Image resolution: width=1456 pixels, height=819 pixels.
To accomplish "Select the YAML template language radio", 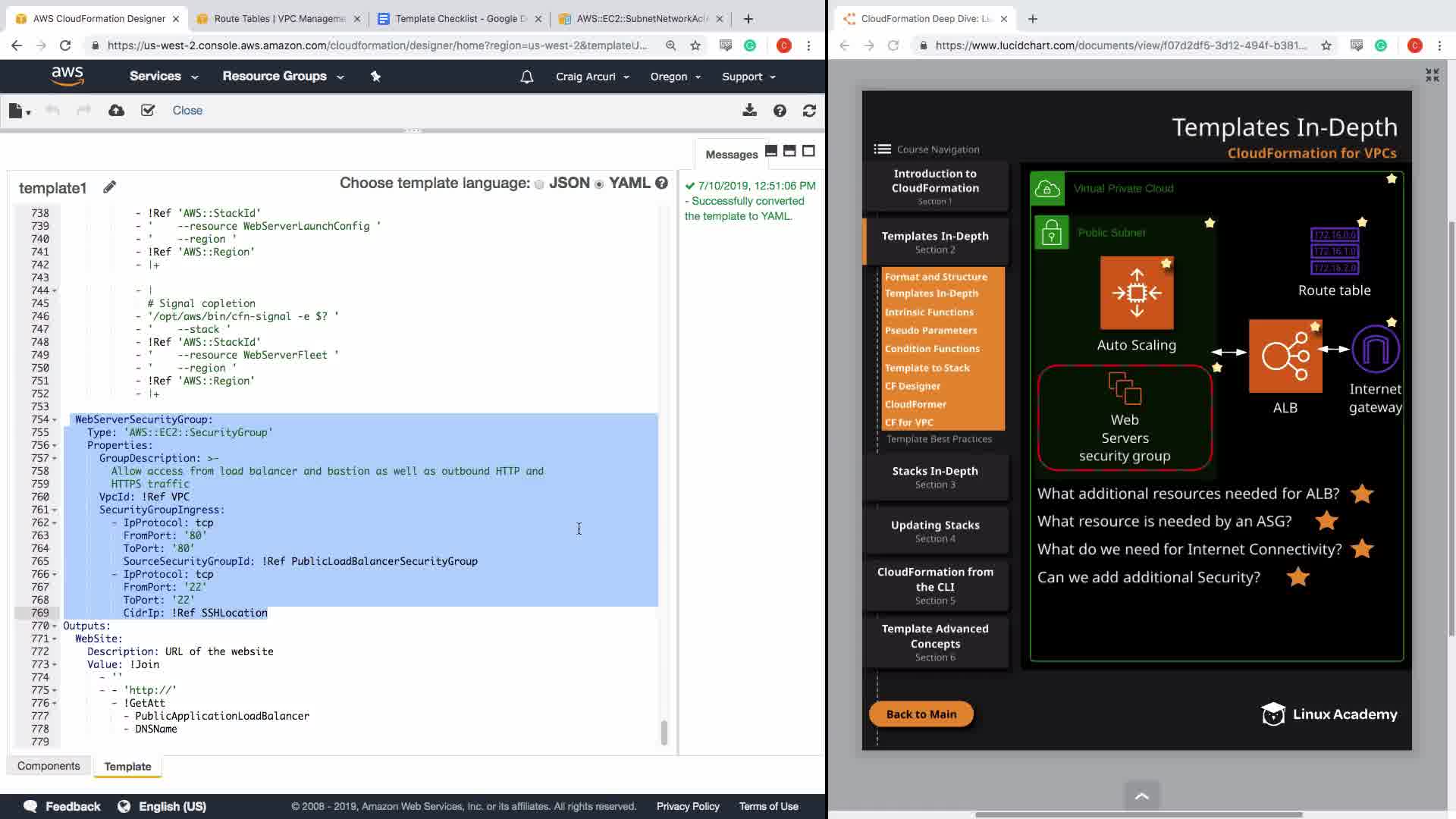I will pyautogui.click(x=599, y=184).
